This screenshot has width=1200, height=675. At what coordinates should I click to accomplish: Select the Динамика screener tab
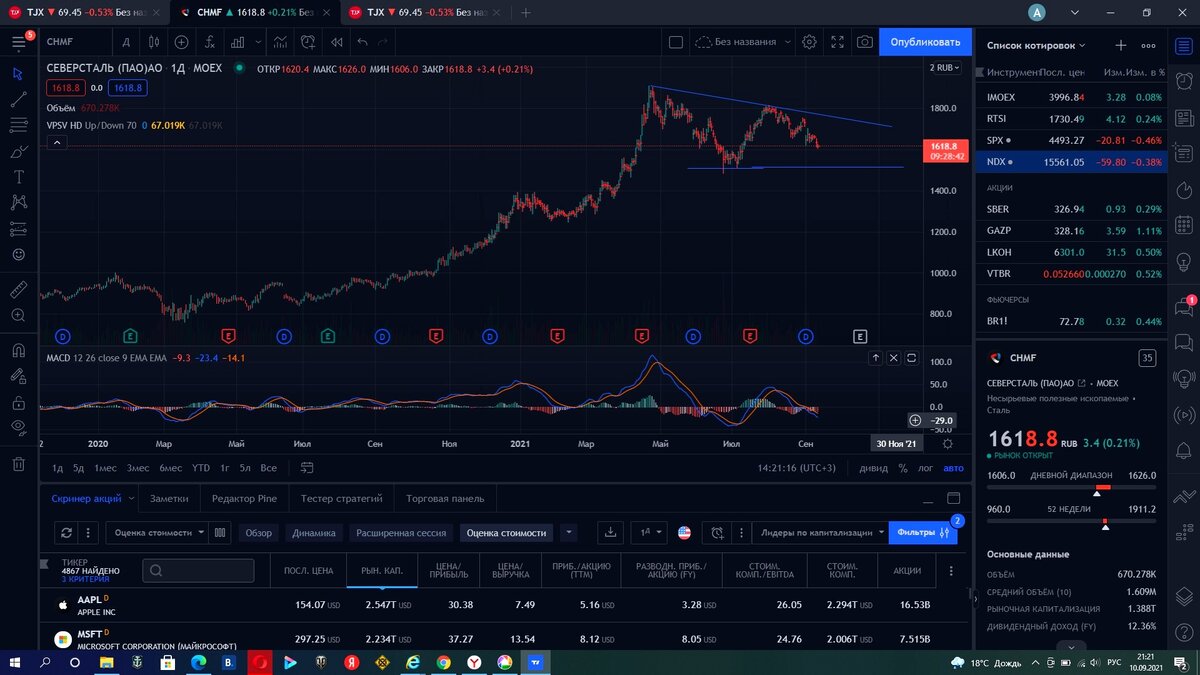pos(315,533)
